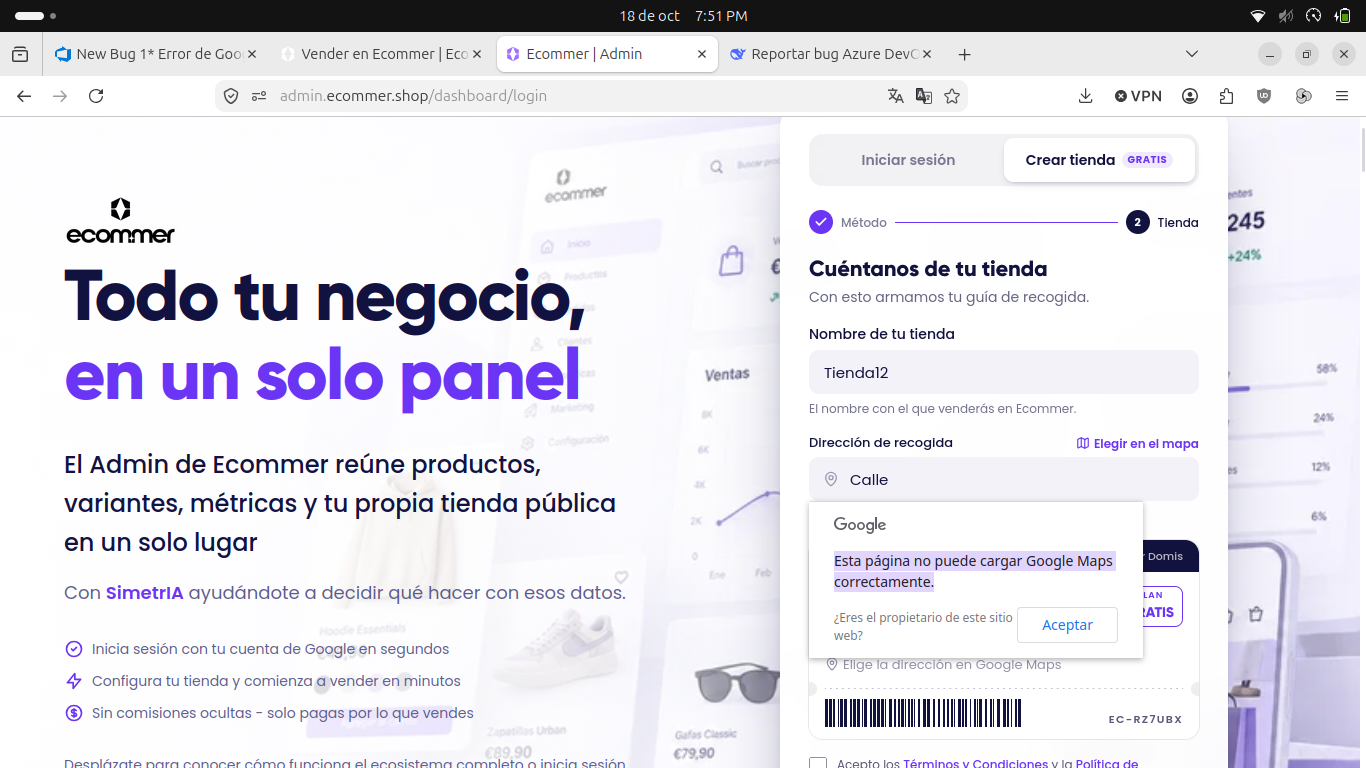The image size is (1366, 768).
Task: Click the Dirección de recogida input field
Action: (1003, 480)
